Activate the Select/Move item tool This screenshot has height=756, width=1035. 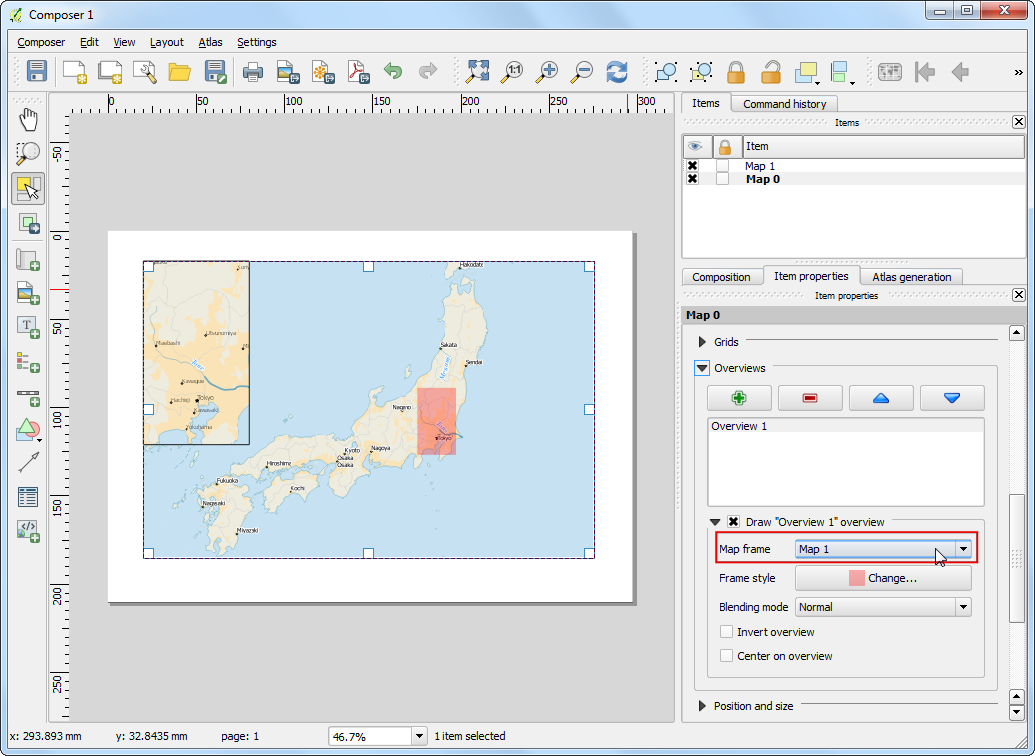click(x=28, y=188)
